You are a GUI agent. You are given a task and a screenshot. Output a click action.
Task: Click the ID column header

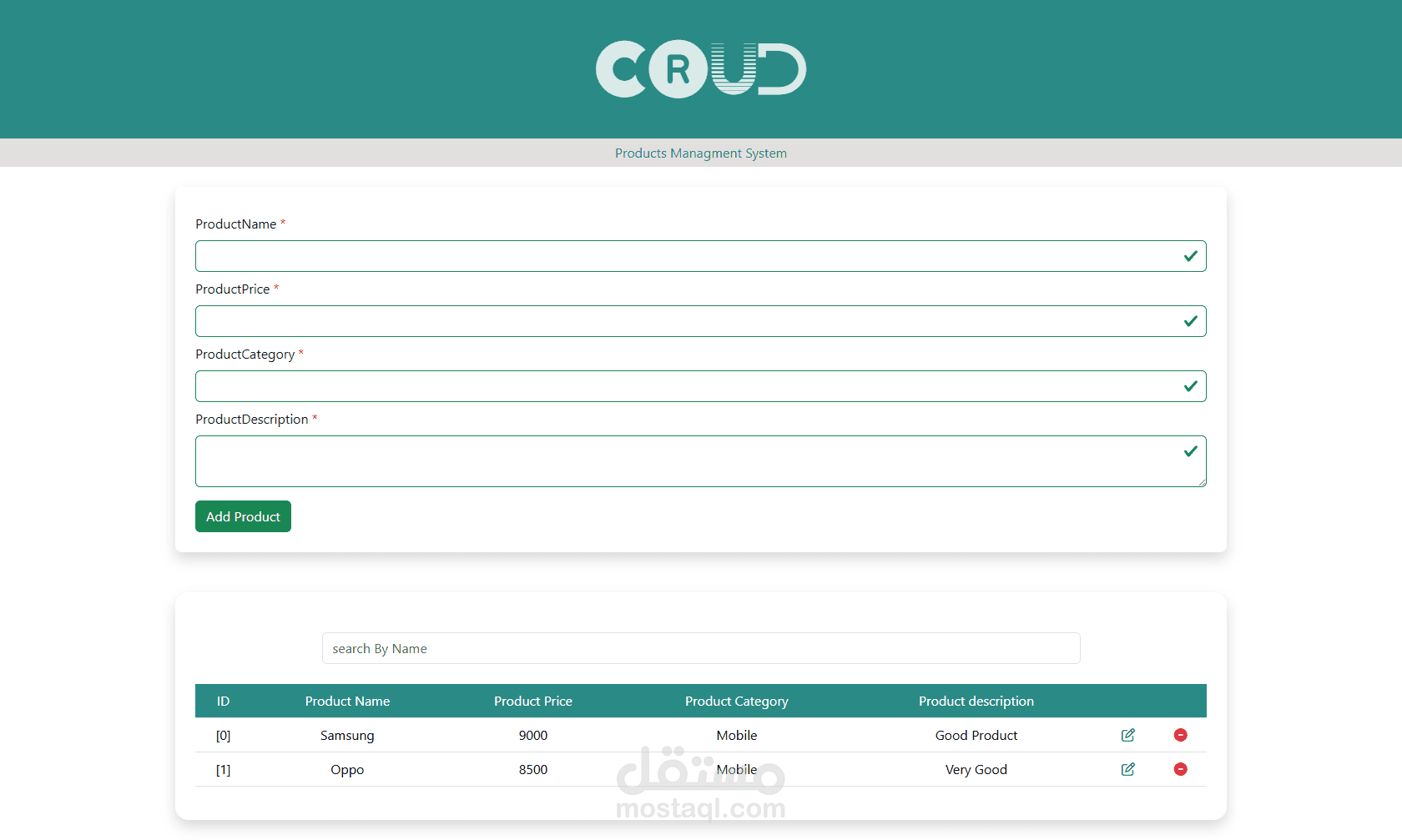coord(223,702)
